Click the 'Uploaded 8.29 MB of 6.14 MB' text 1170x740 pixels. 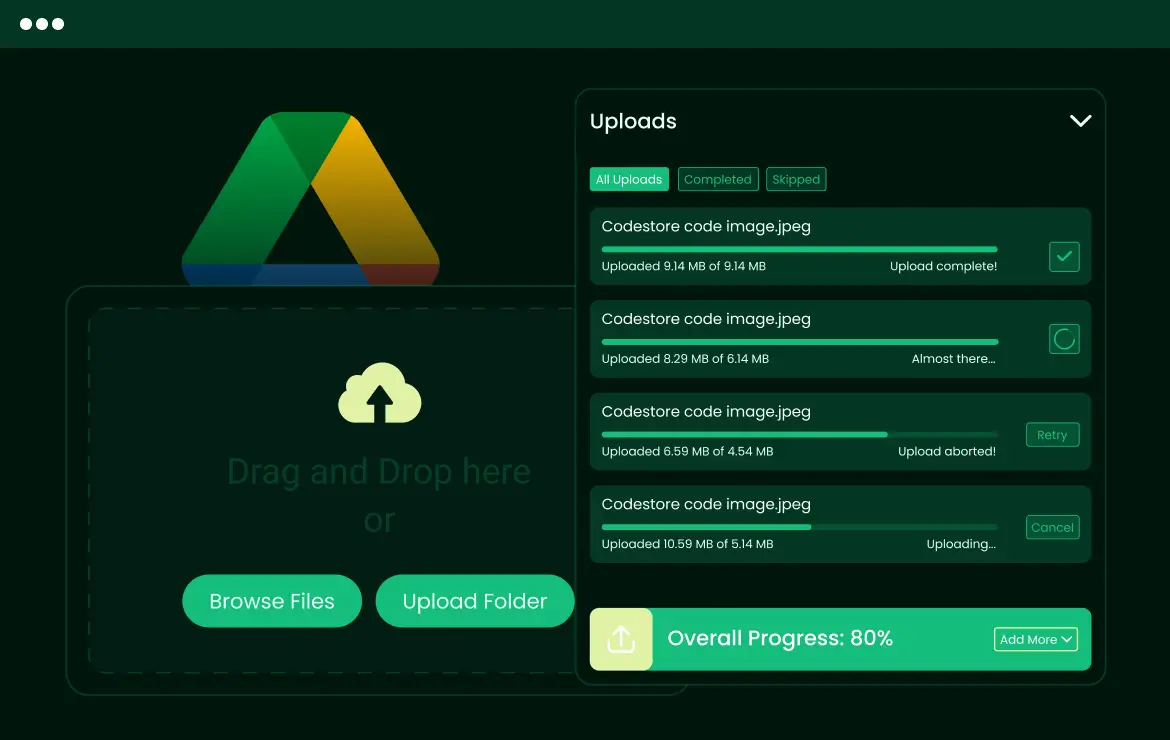pyautogui.click(x=685, y=359)
